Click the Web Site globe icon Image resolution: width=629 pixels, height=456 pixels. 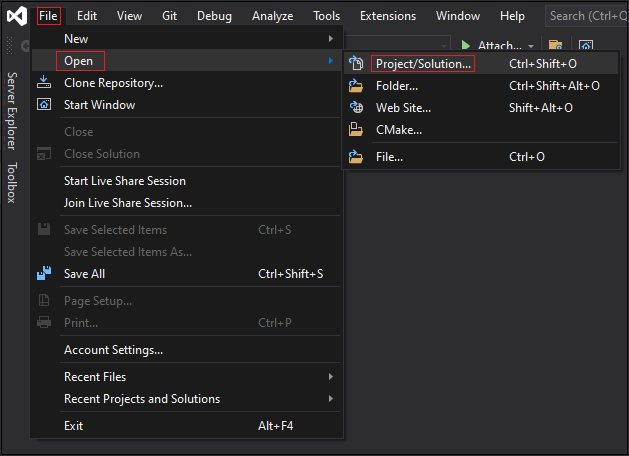356,107
